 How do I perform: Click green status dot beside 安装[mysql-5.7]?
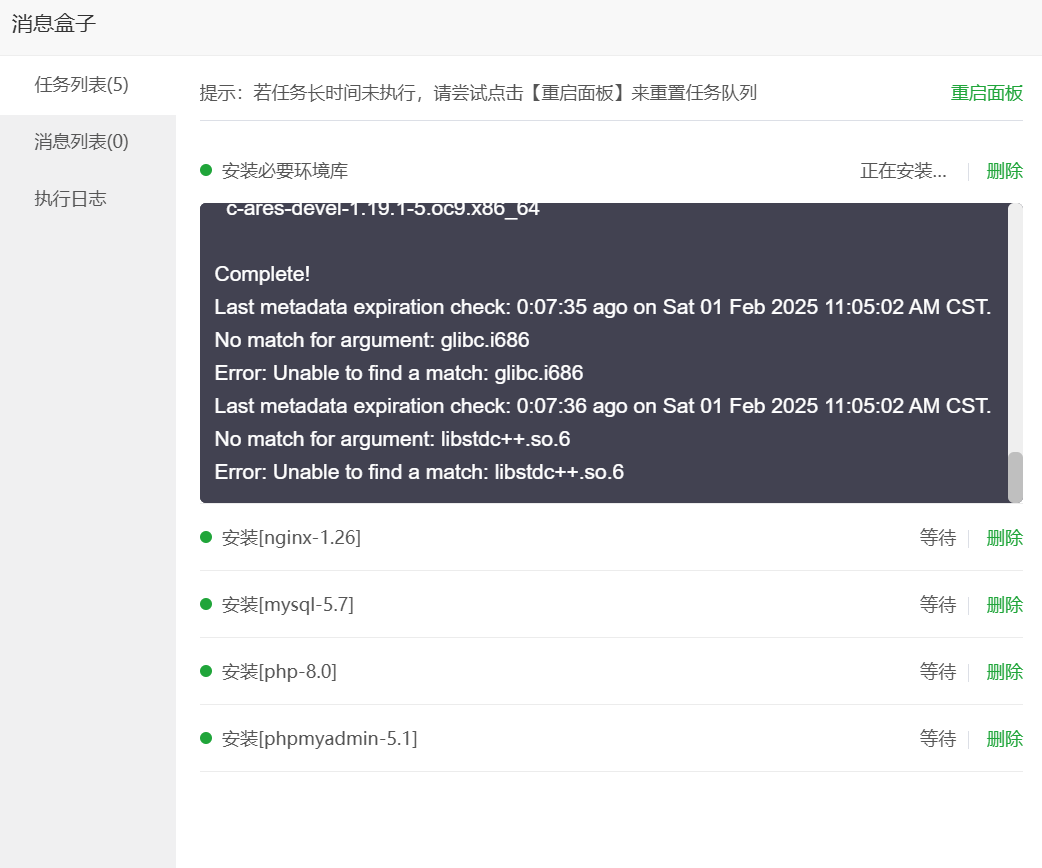click(x=206, y=604)
